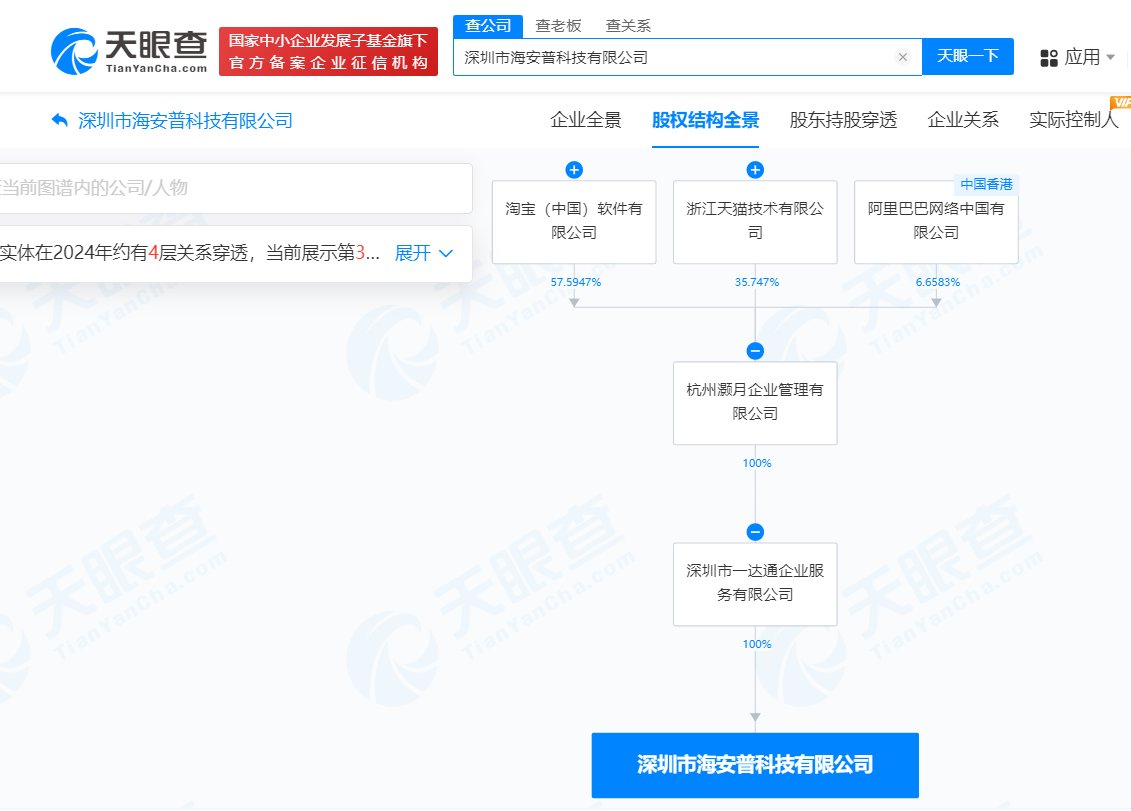
Task: Collapse node above 杭州灏月企业管理有限公司
Action: (755, 351)
